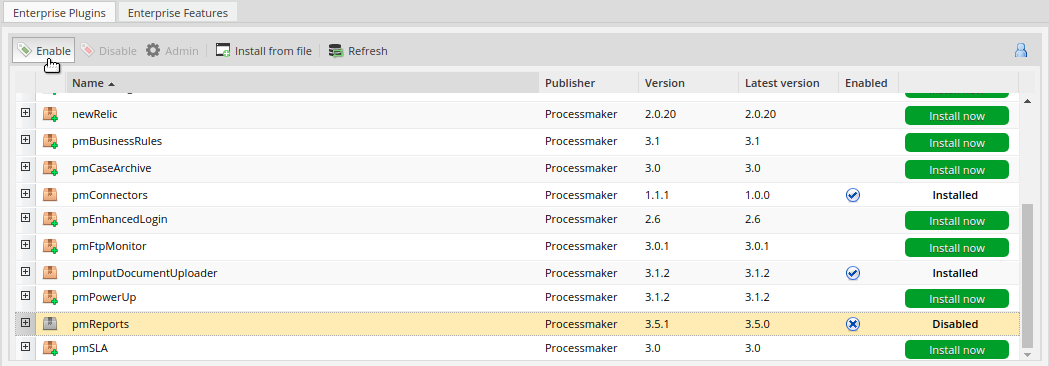Click the Refresh database icon

[336, 51]
